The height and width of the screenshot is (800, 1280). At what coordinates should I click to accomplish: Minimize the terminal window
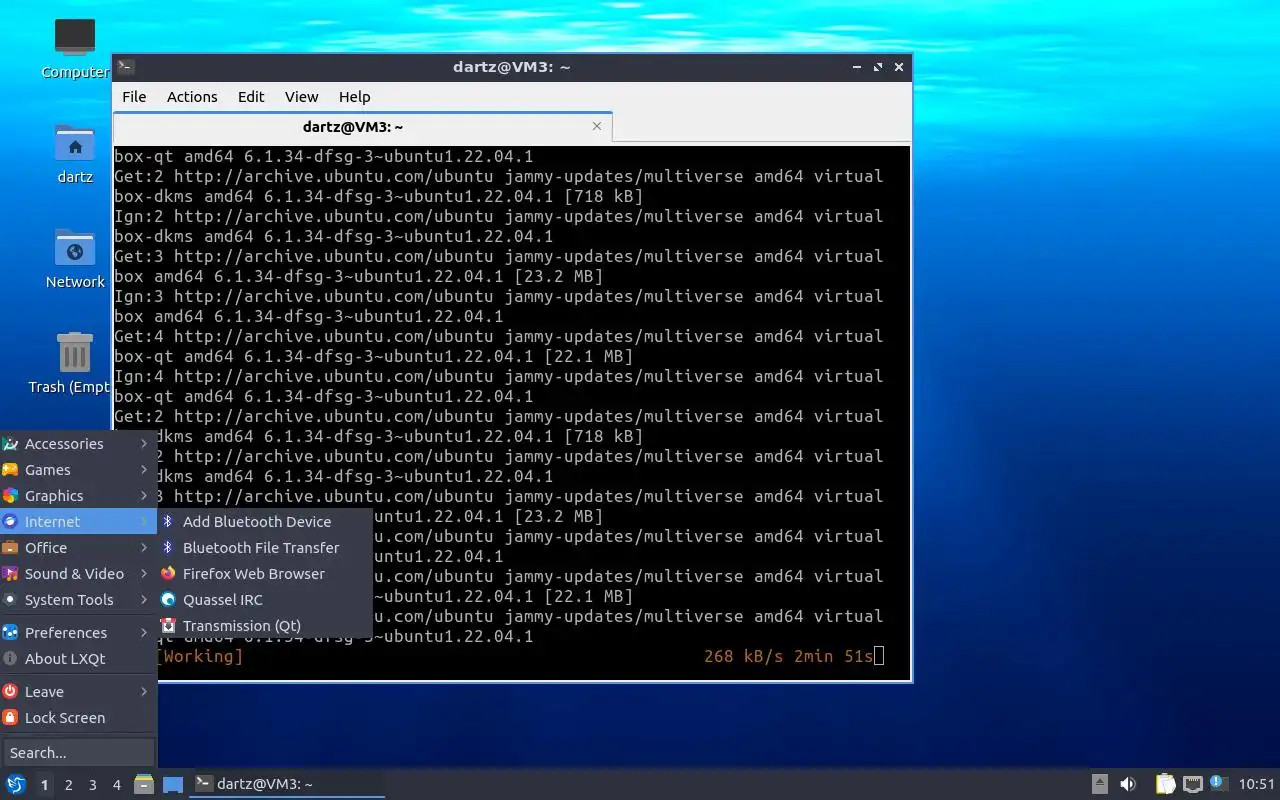click(857, 67)
